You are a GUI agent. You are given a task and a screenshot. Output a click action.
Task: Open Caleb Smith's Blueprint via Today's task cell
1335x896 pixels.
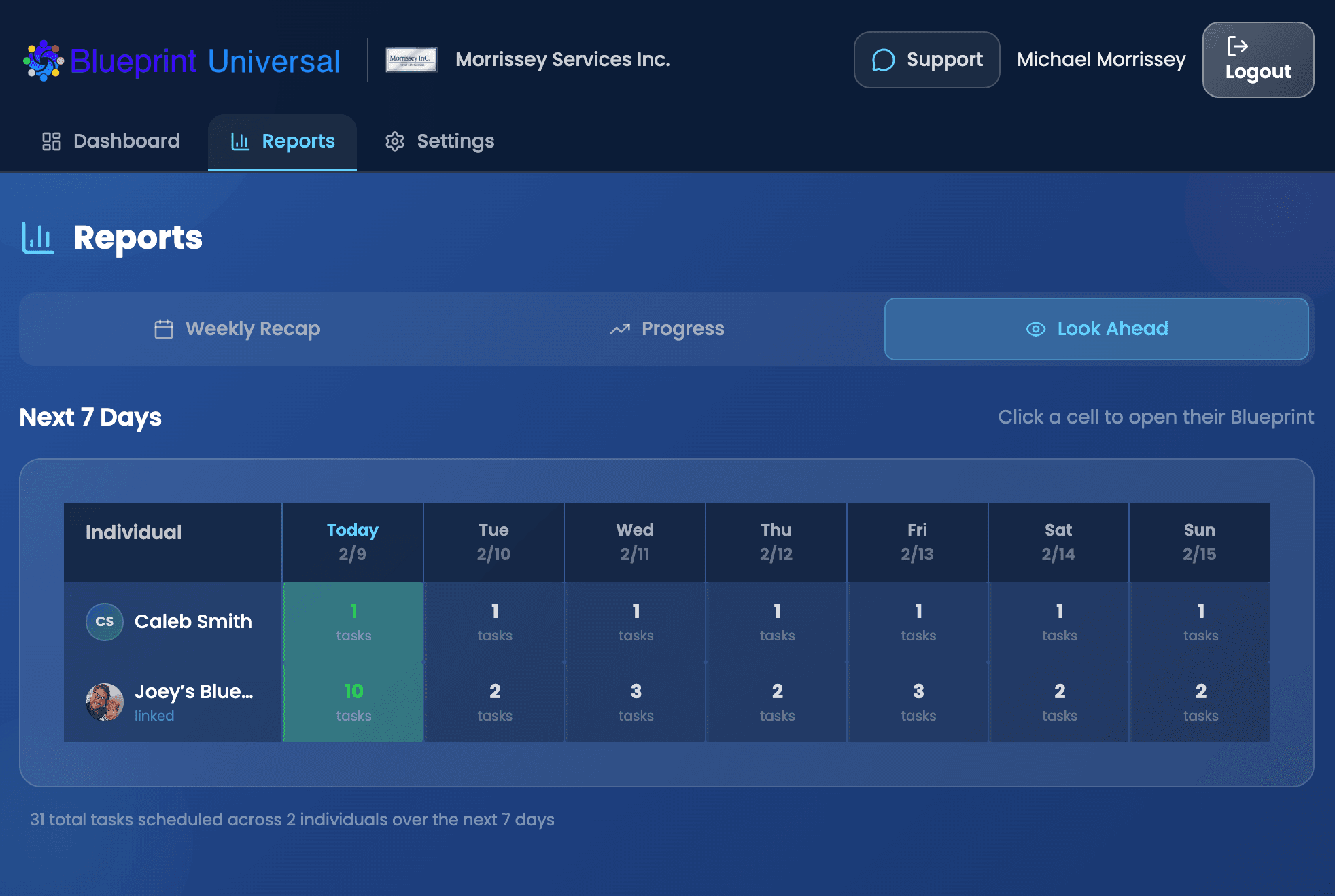[352, 621]
